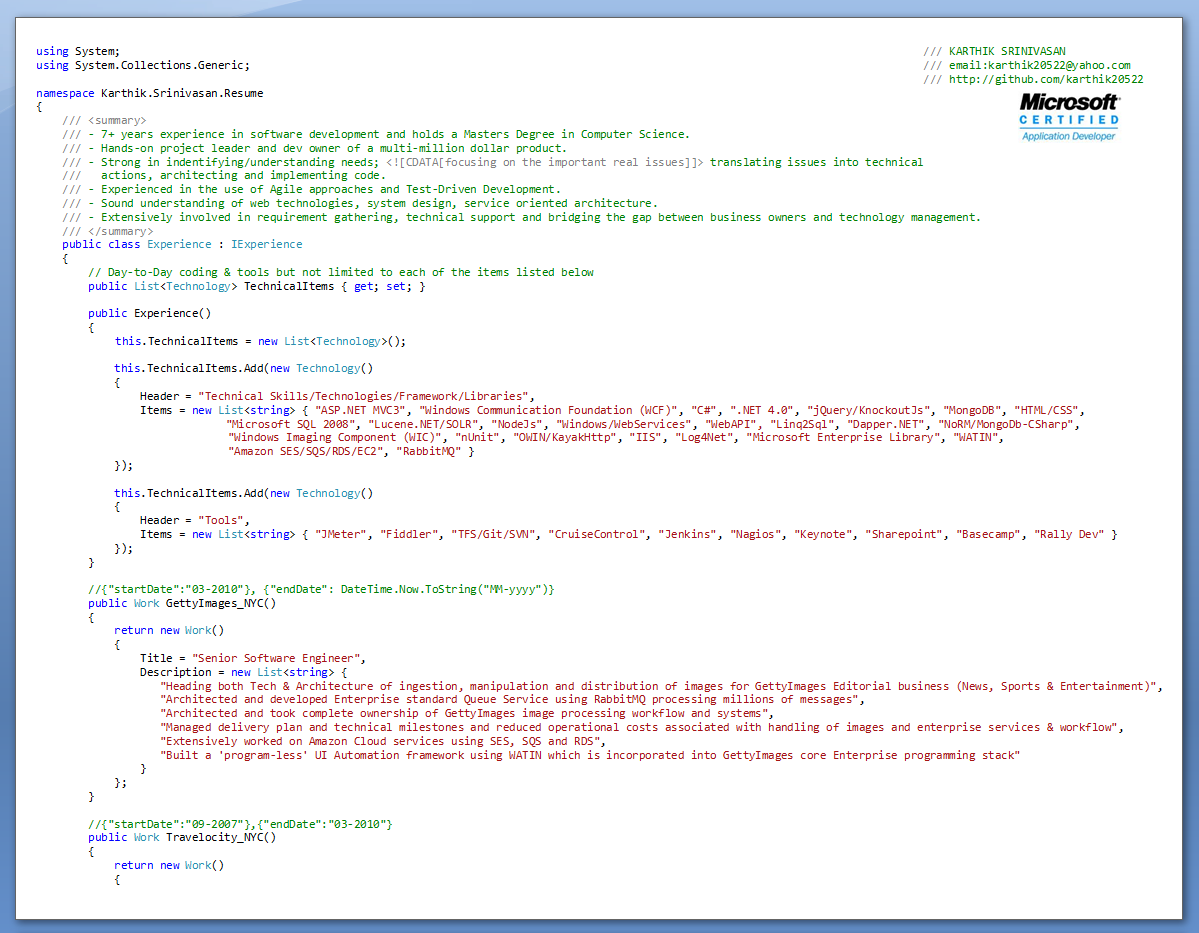Click the "Enterprise standard Queue Service" description line
Image resolution: width=1199 pixels, height=933 pixels.
(512, 699)
